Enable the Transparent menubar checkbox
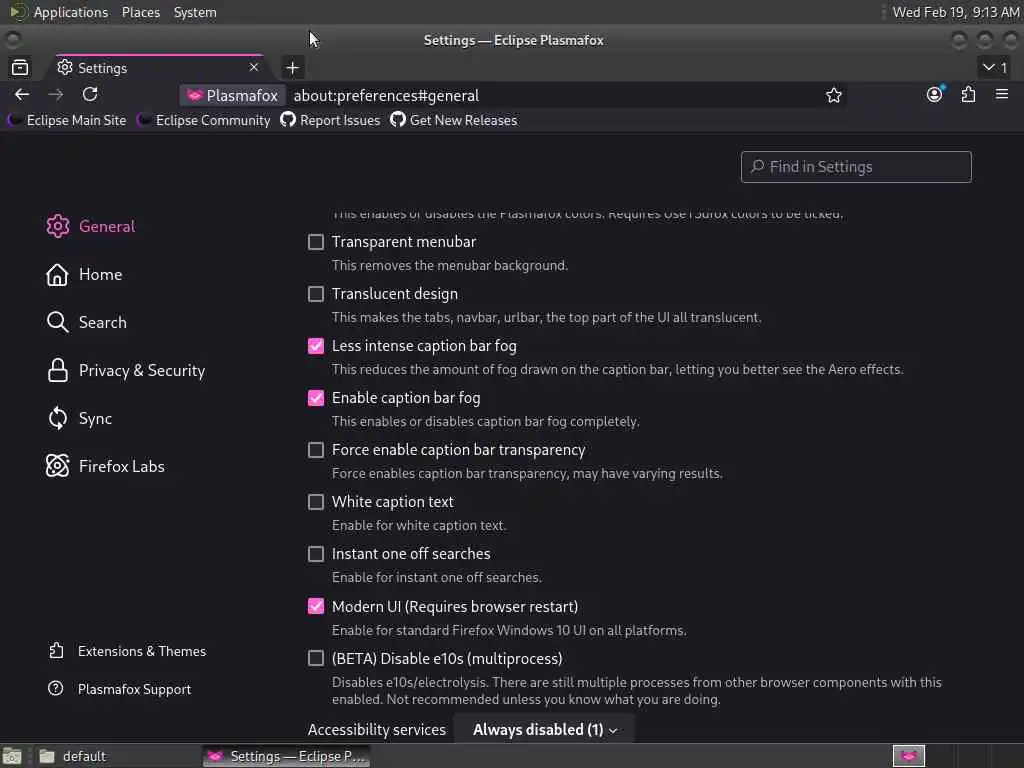The height and width of the screenshot is (768, 1024). pyautogui.click(x=316, y=242)
